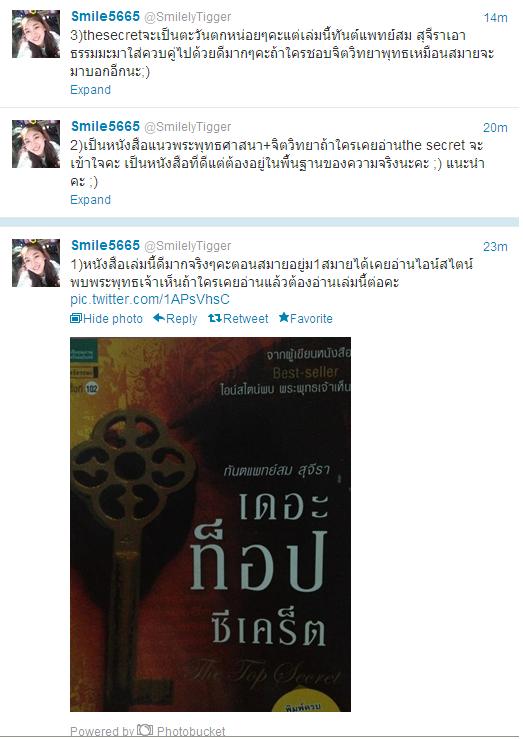This screenshot has width=523, height=739.
Task: Click the Retweet arrows icon
Action: pos(215,319)
